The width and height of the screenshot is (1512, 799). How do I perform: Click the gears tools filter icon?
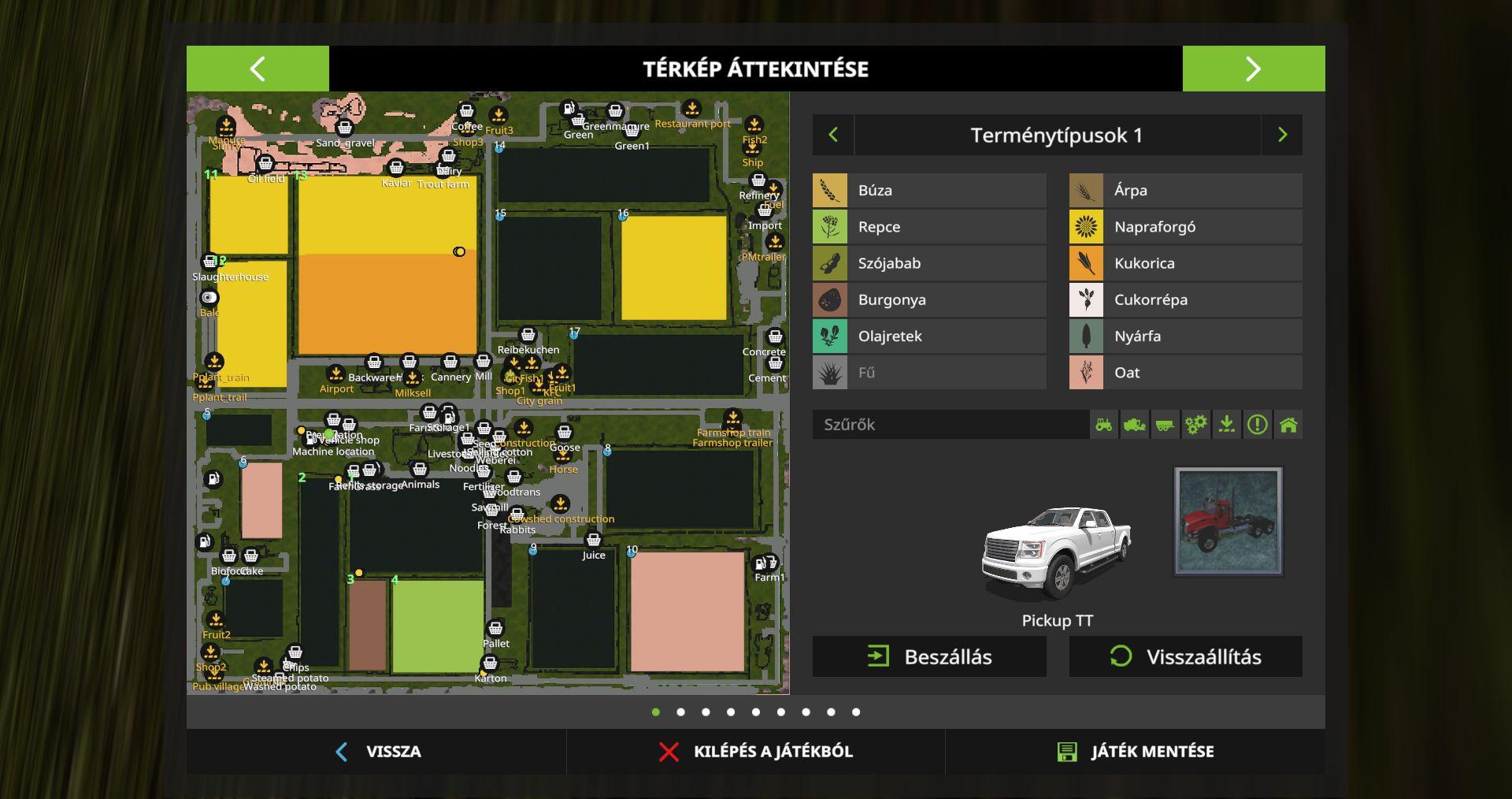(1196, 425)
